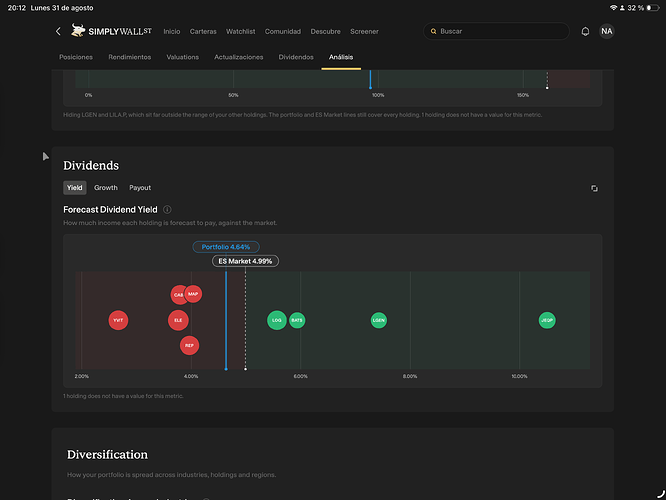Click the 4.00% axis label

coord(191,376)
